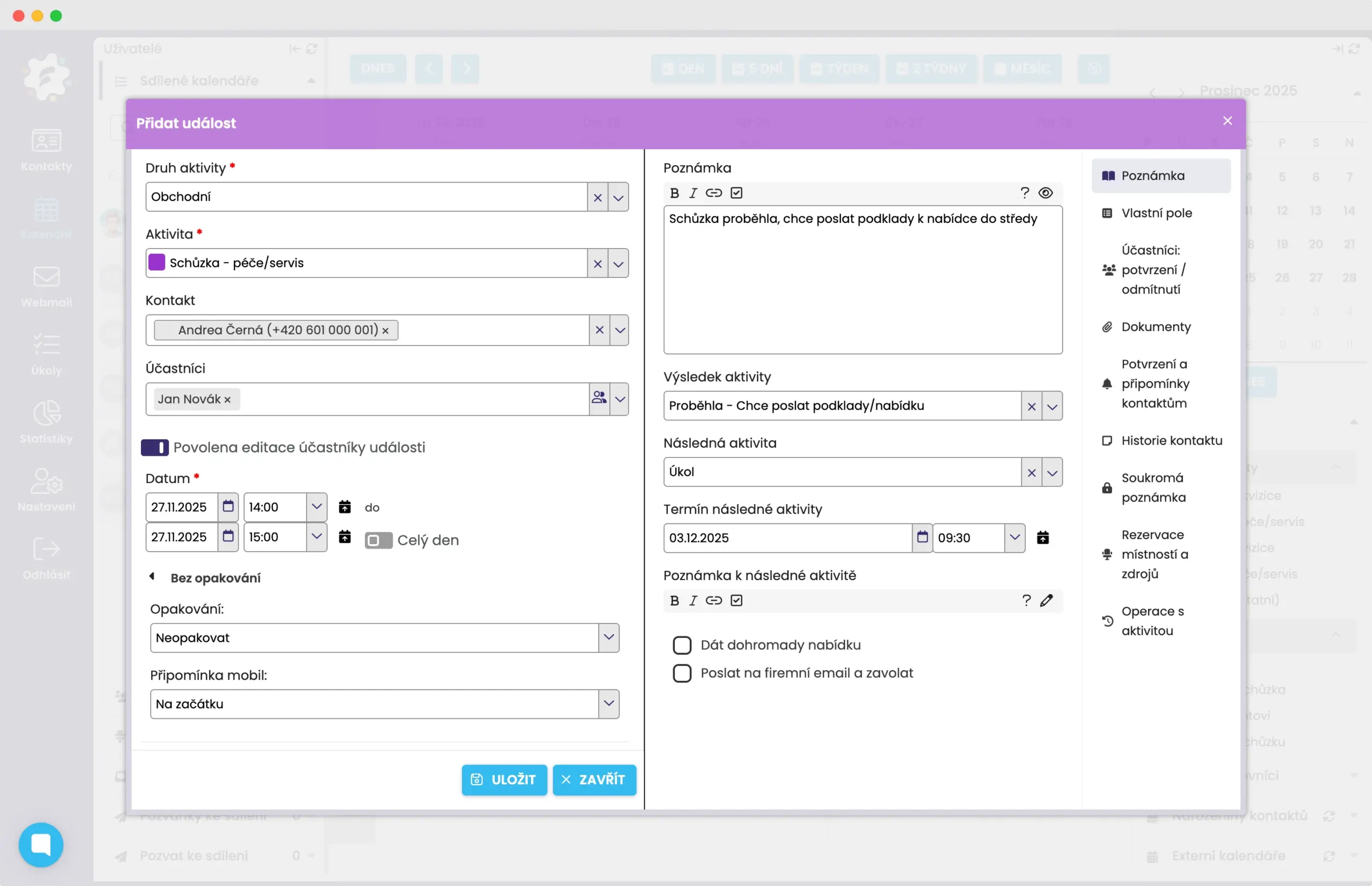The height and width of the screenshot is (886, 1372).
Task: Toggle preview eye icon in Poznámka editor
Action: point(1046,193)
